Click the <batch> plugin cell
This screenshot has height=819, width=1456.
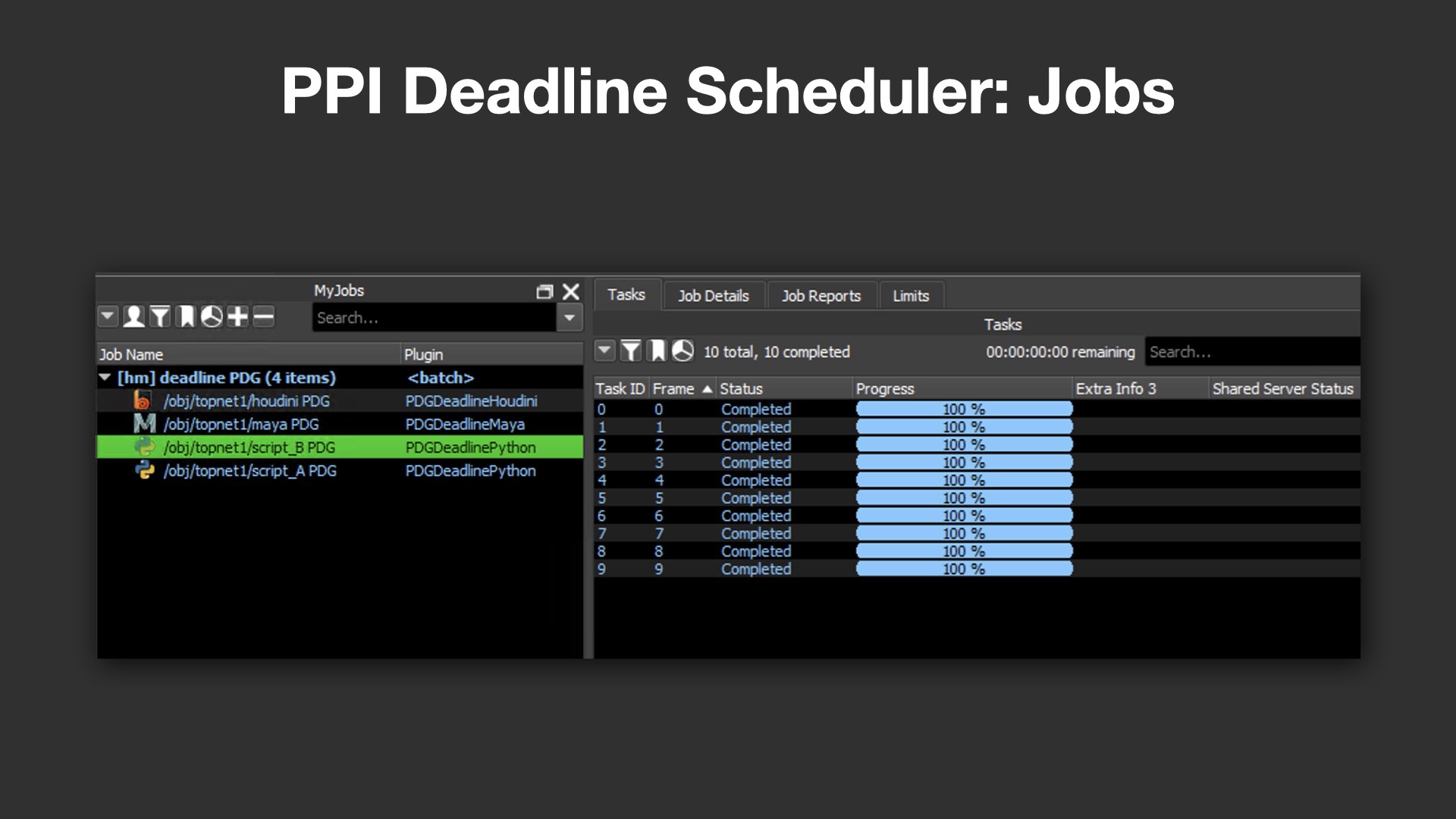[441, 378]
